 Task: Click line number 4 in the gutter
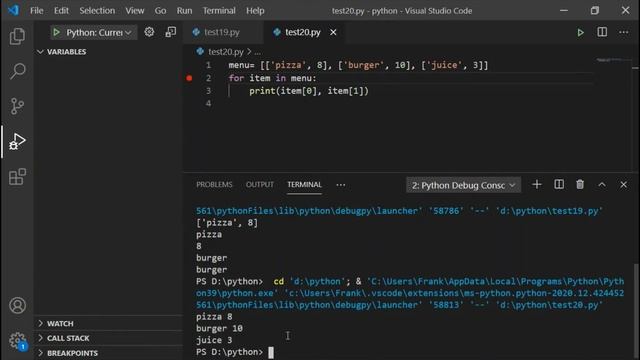(x=208, y=103)
